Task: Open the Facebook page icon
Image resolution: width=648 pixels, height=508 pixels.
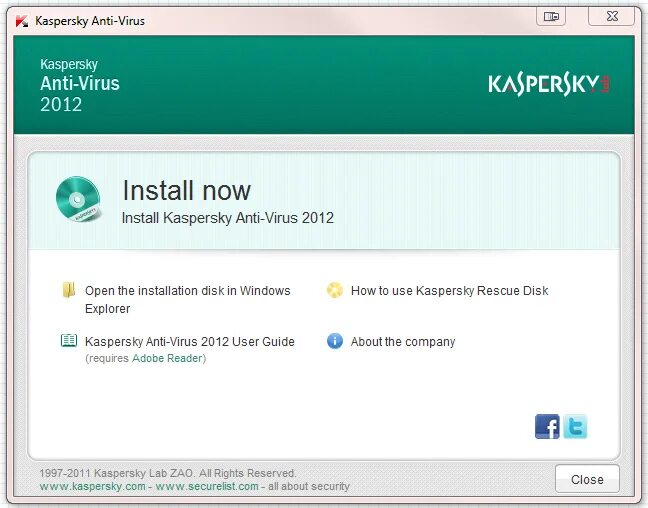Action: (x=547, y=426)
